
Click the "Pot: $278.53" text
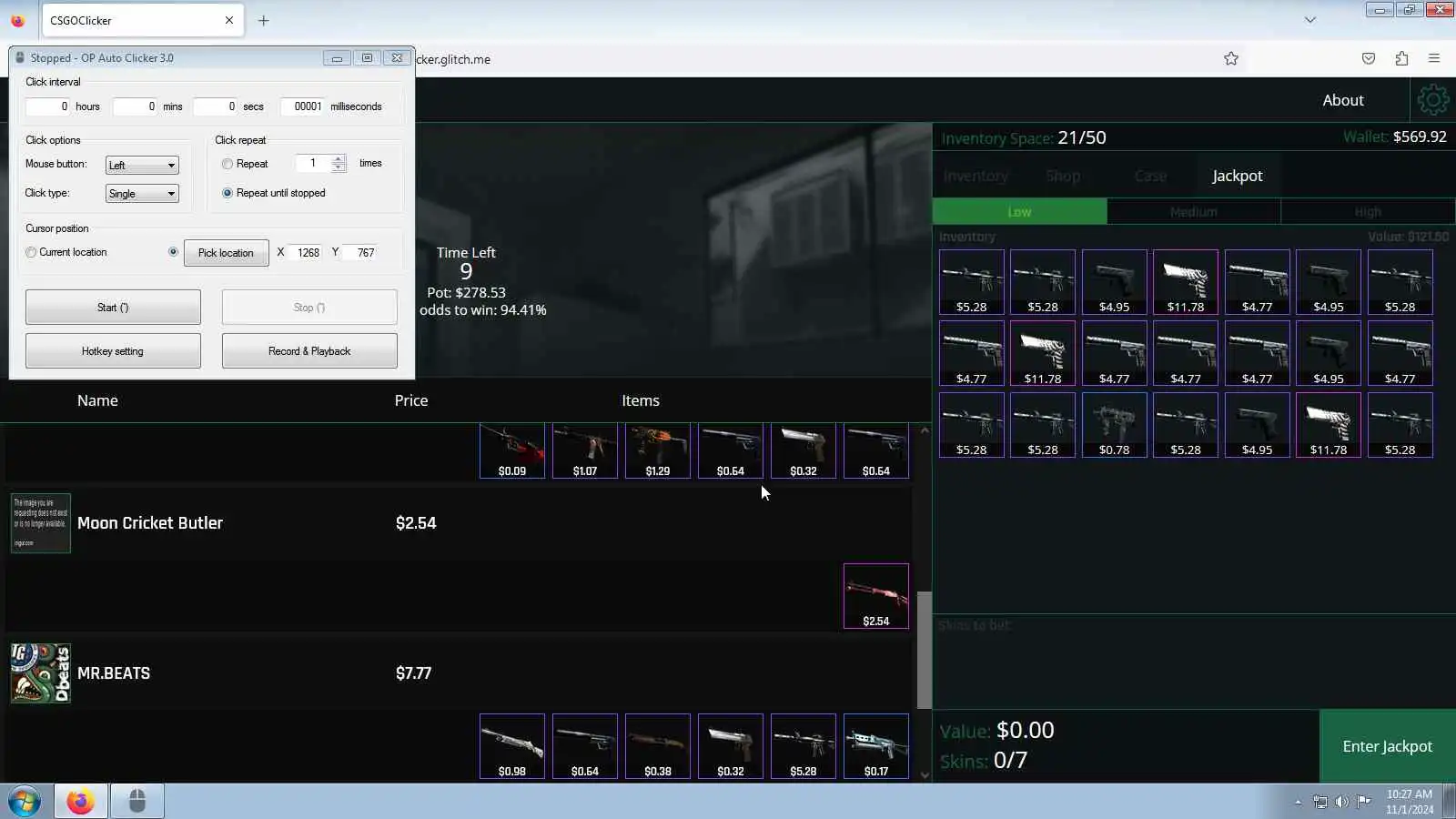pos(467,293)
